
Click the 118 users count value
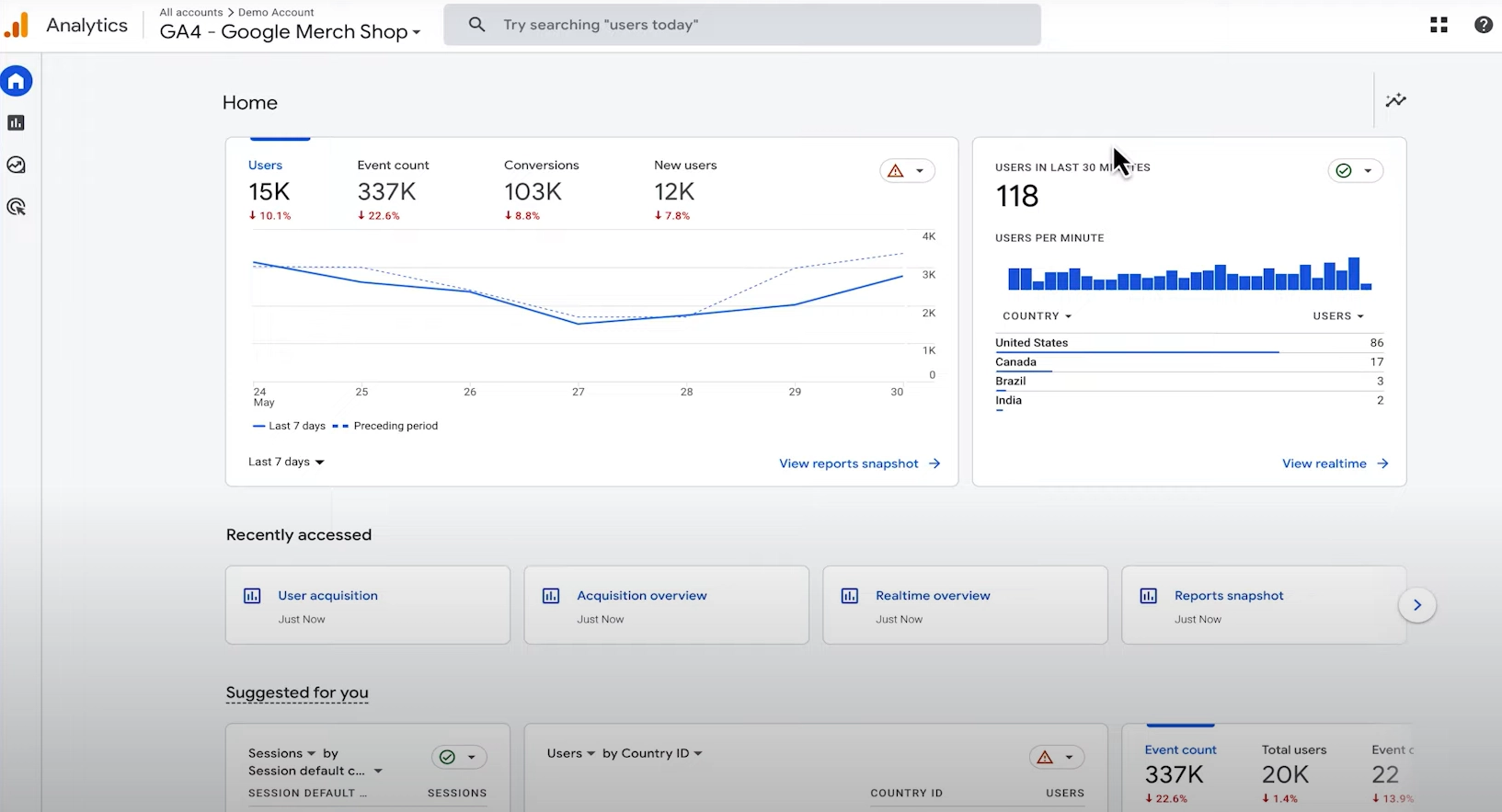tap(1016, 196)
